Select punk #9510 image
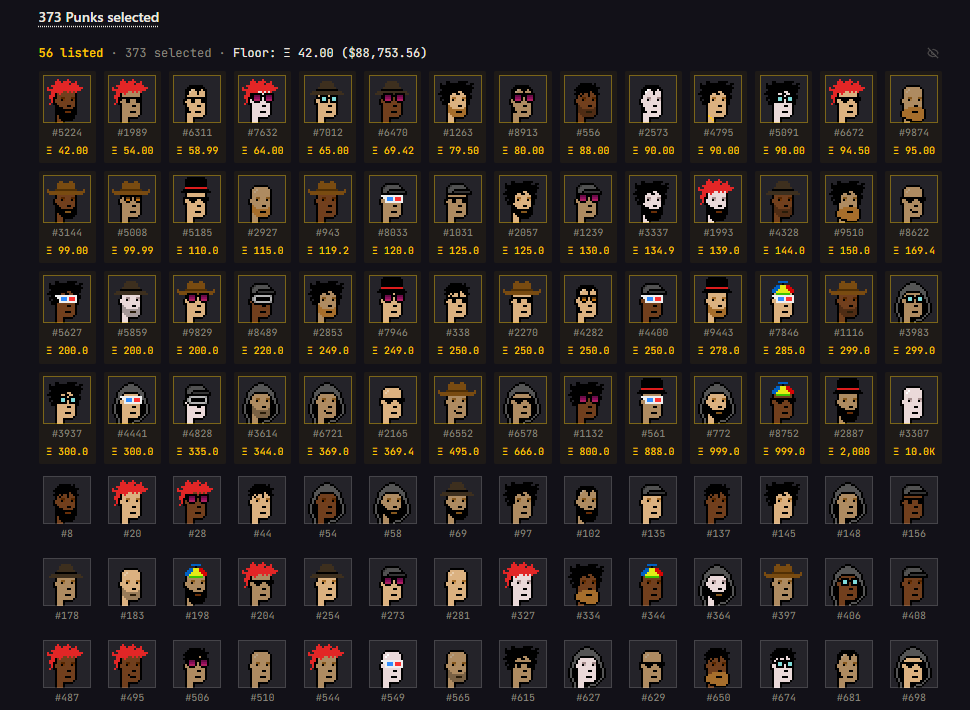 (848, 199)
